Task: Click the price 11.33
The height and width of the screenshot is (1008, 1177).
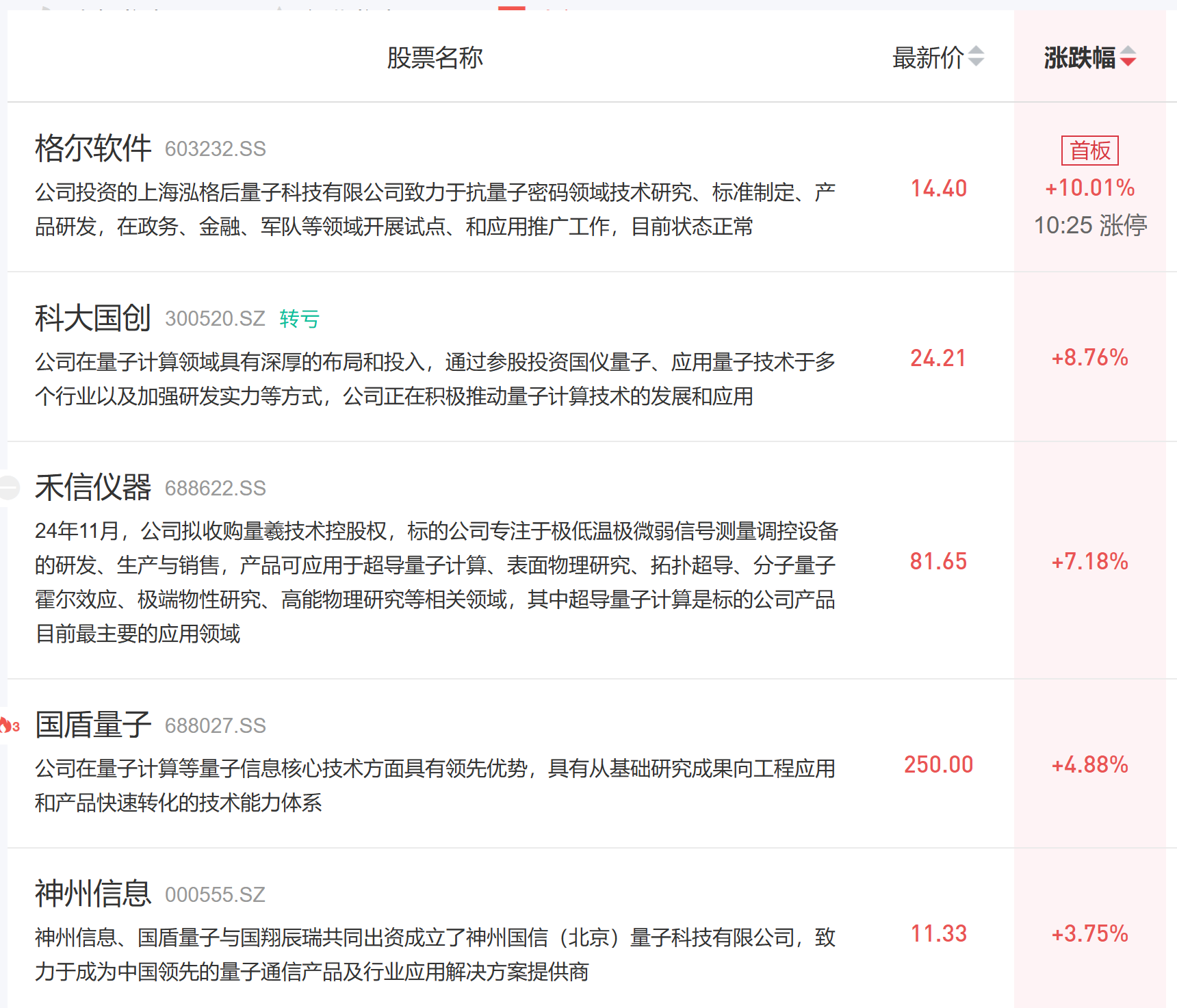Action: point(939,933)
